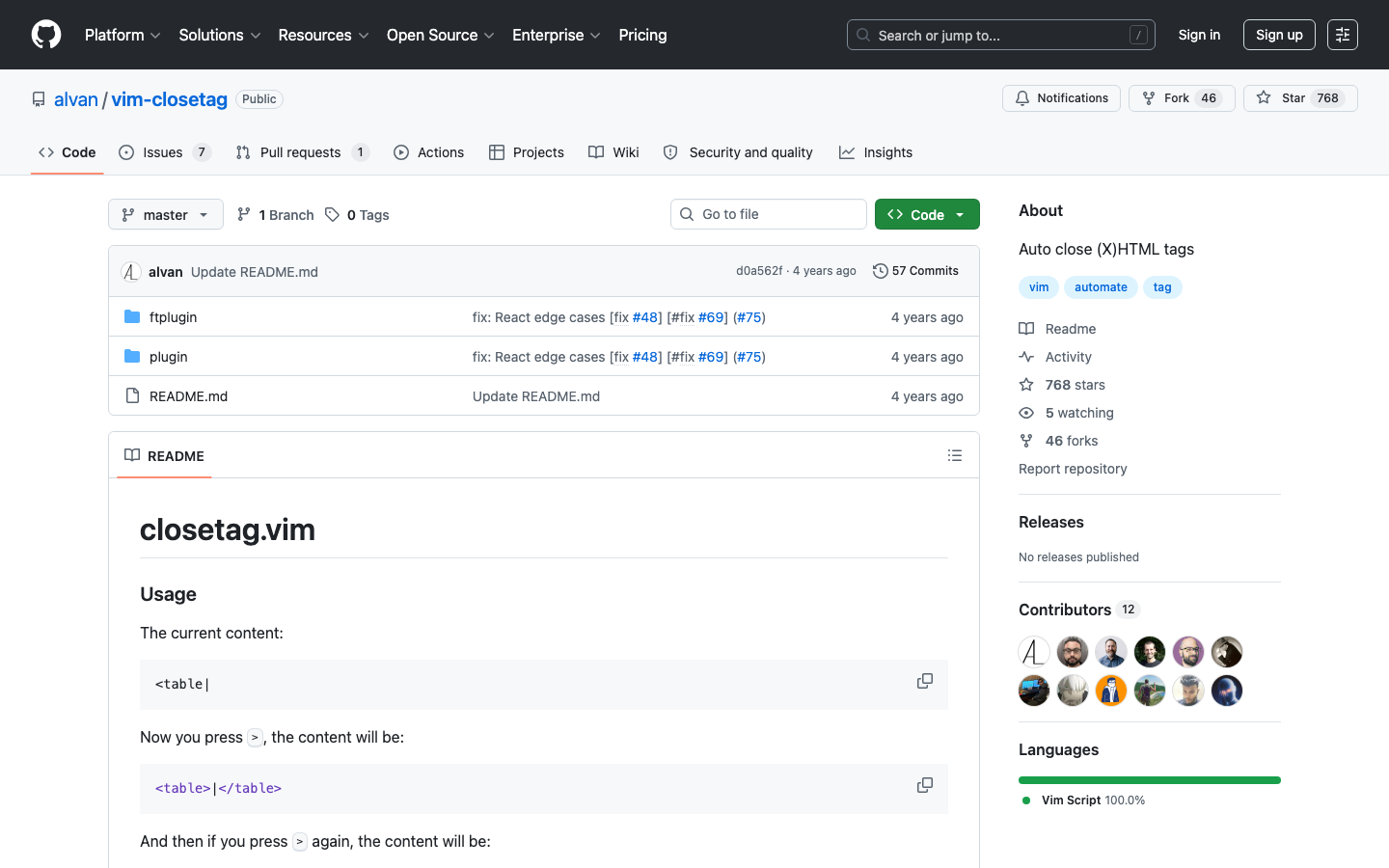This screenshot has height=868, width=1389.
Task: Click the Activity pulse icon
Action: 1026,357
